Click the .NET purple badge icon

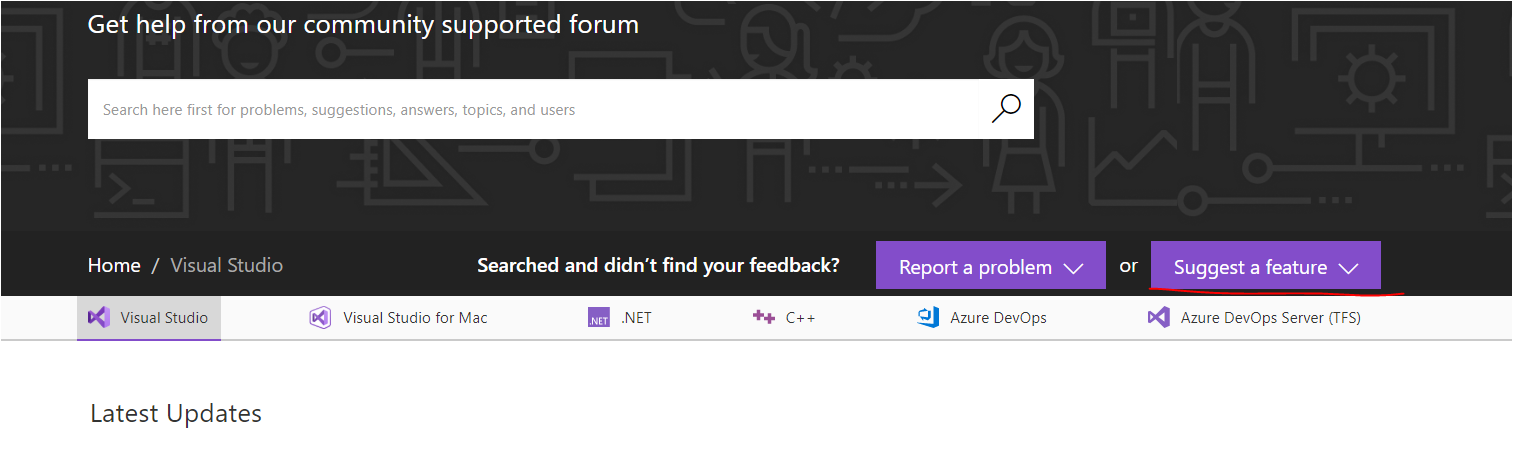[599, 319]
